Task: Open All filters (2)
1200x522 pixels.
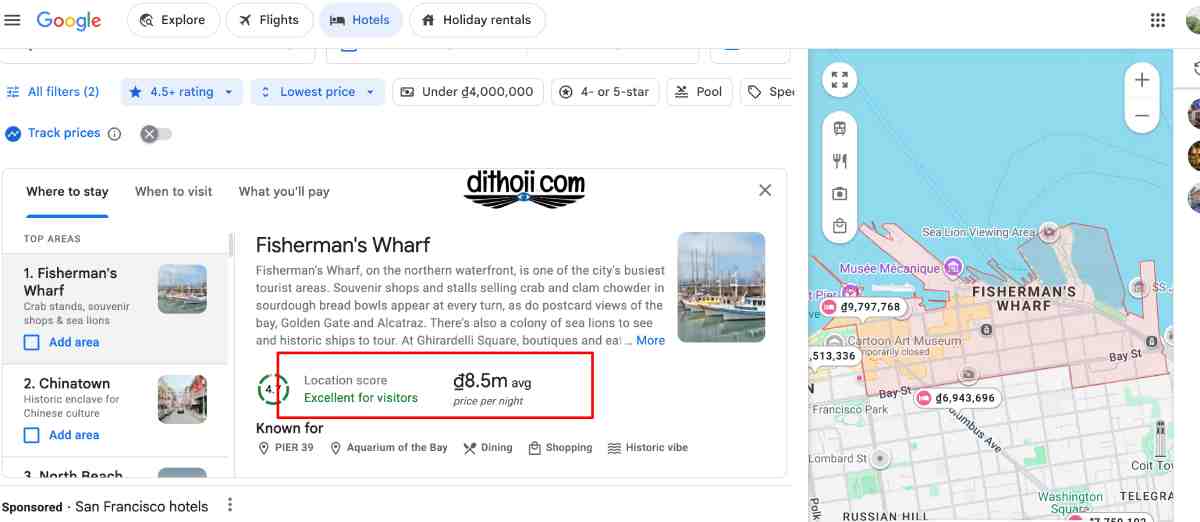Action: [53, 92]
